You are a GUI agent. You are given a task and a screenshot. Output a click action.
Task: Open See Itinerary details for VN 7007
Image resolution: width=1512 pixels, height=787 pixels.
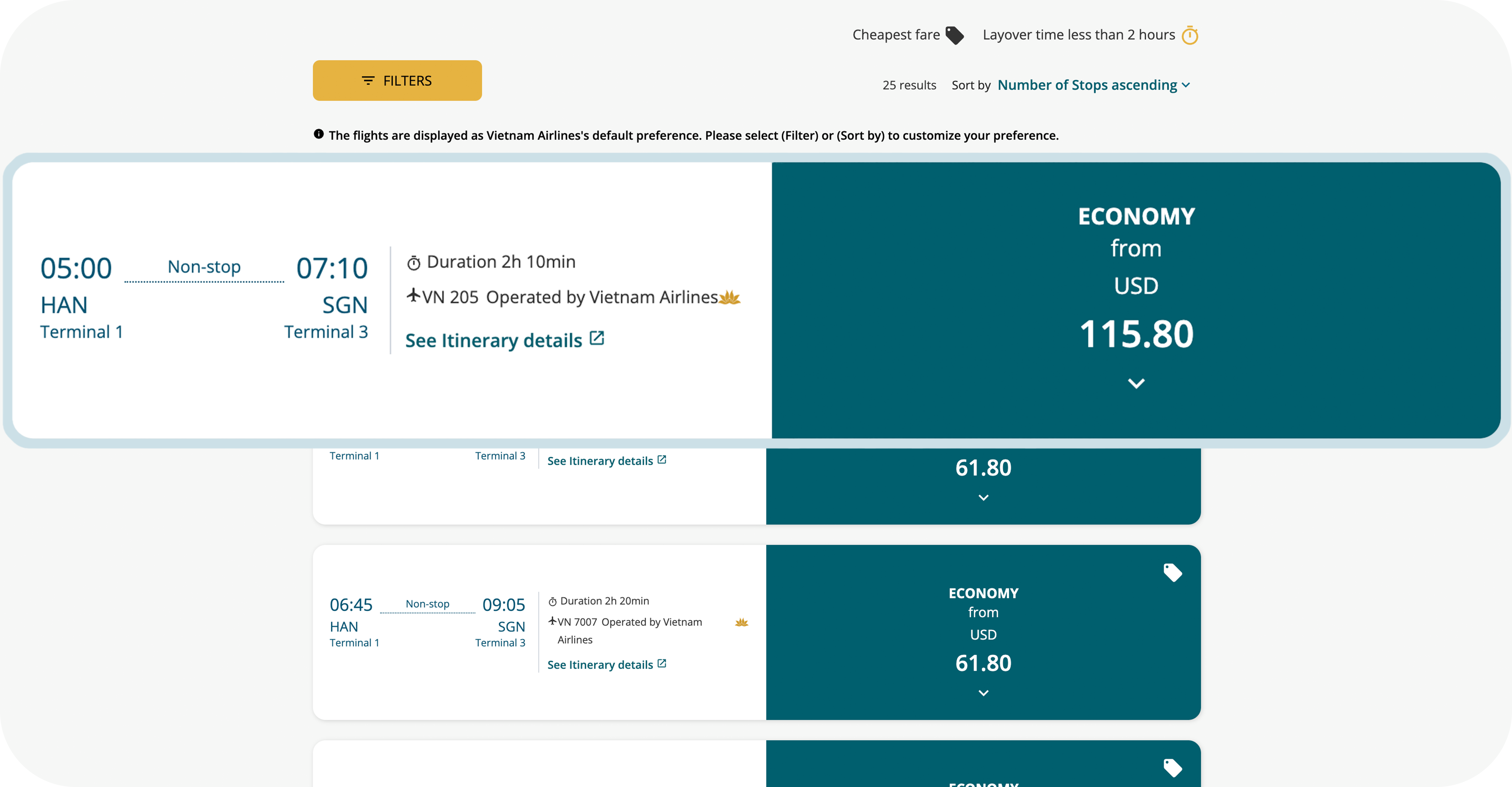point(600,664)
